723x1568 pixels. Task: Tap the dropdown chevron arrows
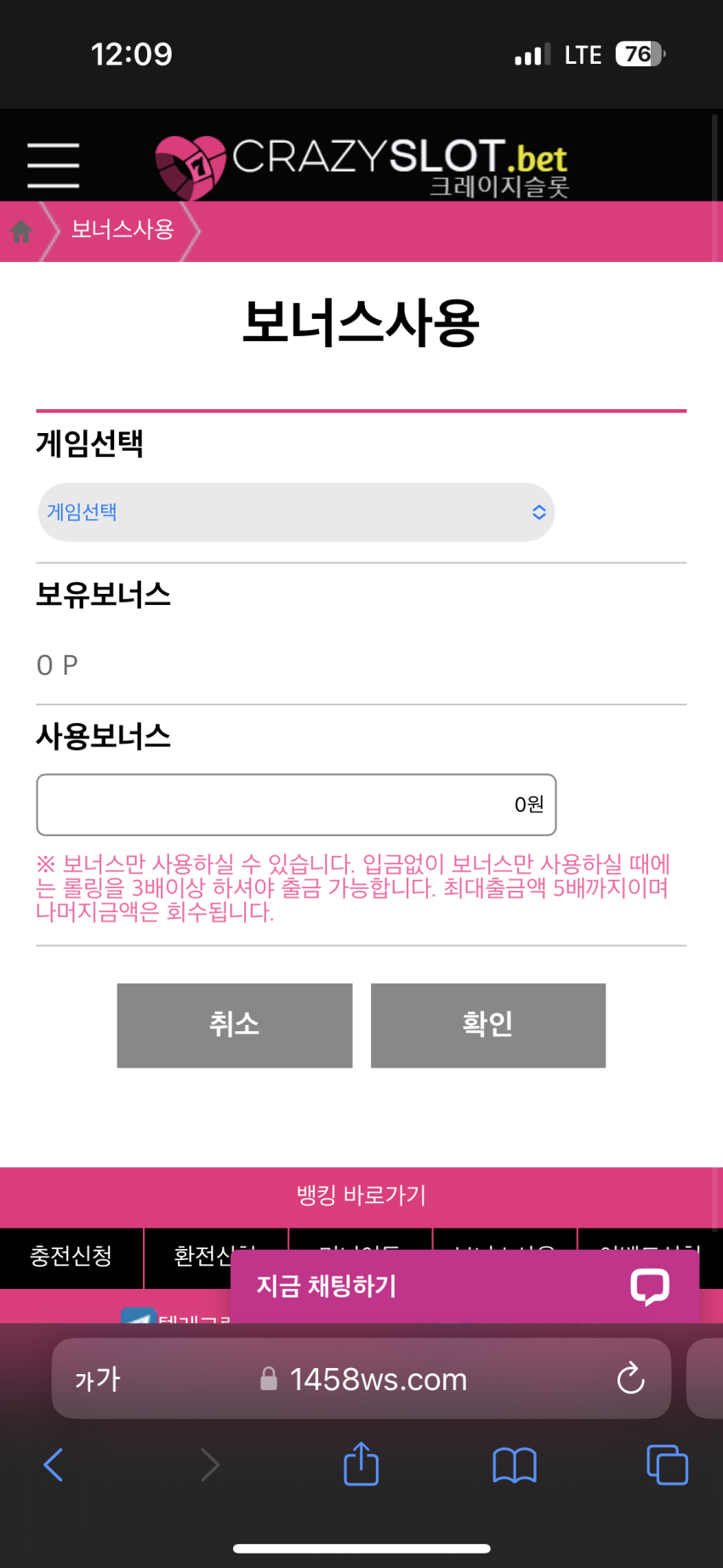pos(538,512)
